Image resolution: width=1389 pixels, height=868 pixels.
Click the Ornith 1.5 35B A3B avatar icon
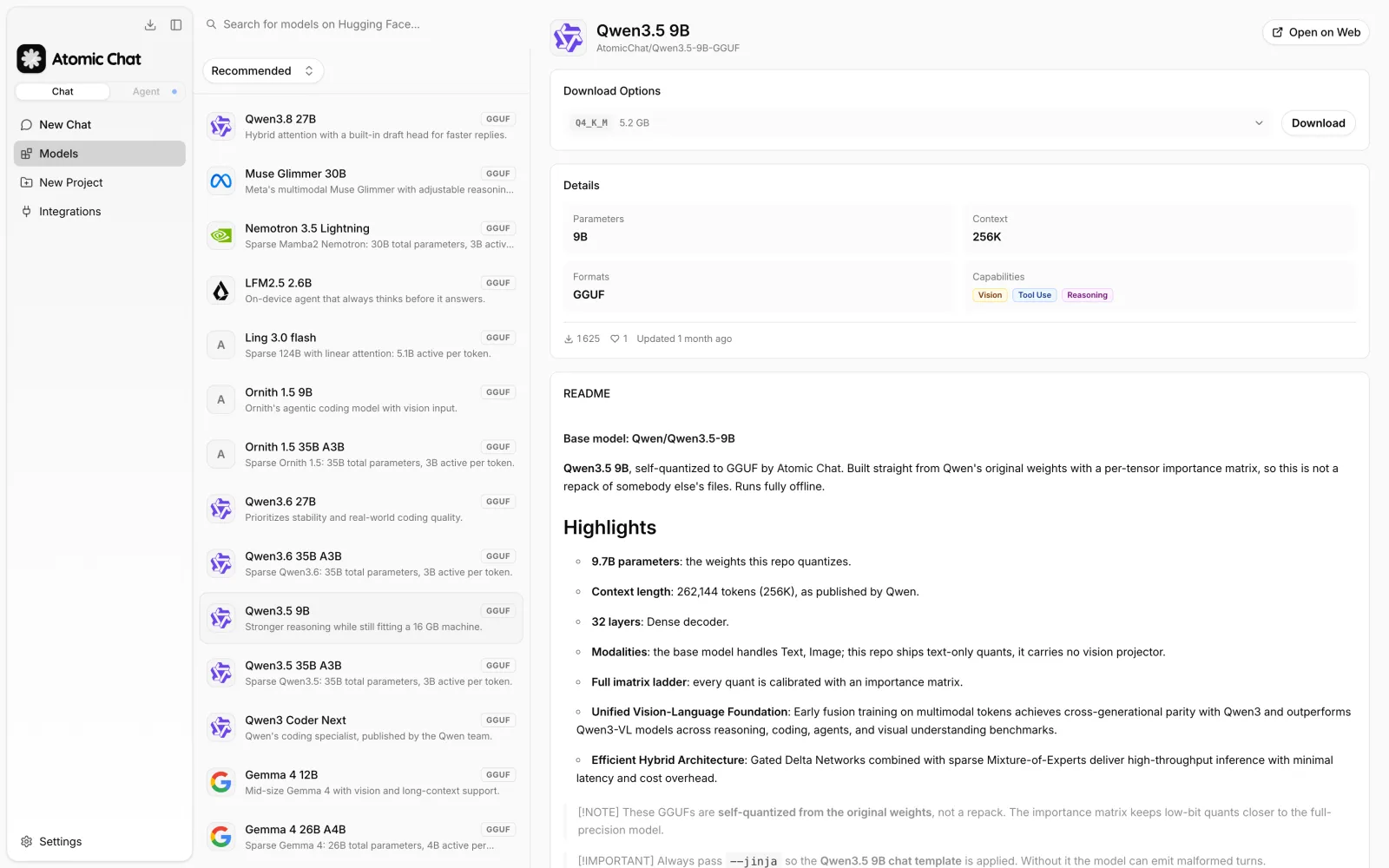(221, 455)
